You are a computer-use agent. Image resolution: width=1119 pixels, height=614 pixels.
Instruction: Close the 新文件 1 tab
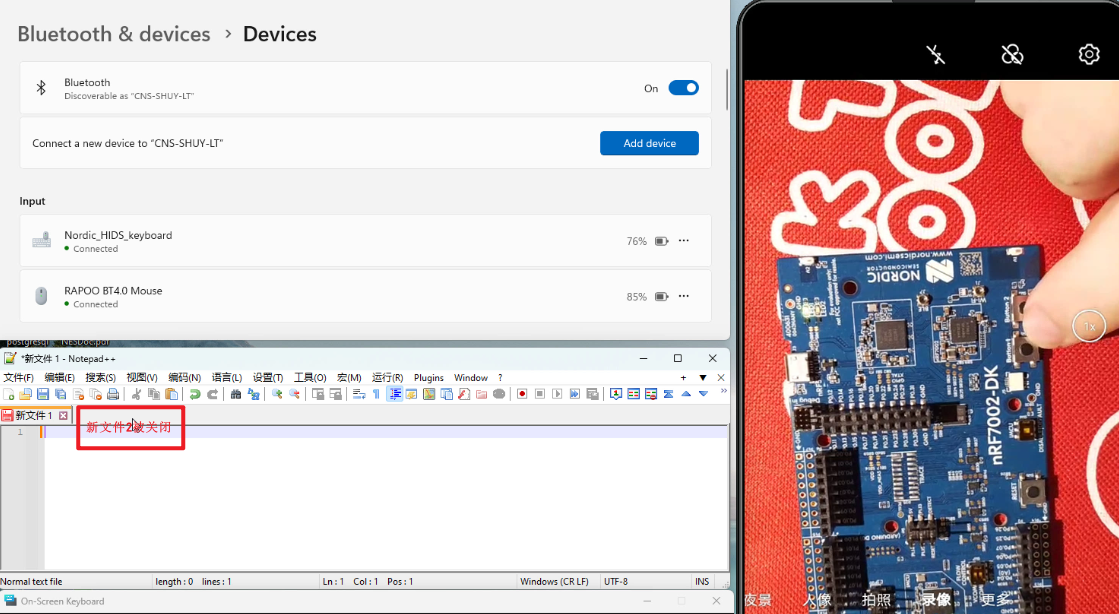click(64, 416)
